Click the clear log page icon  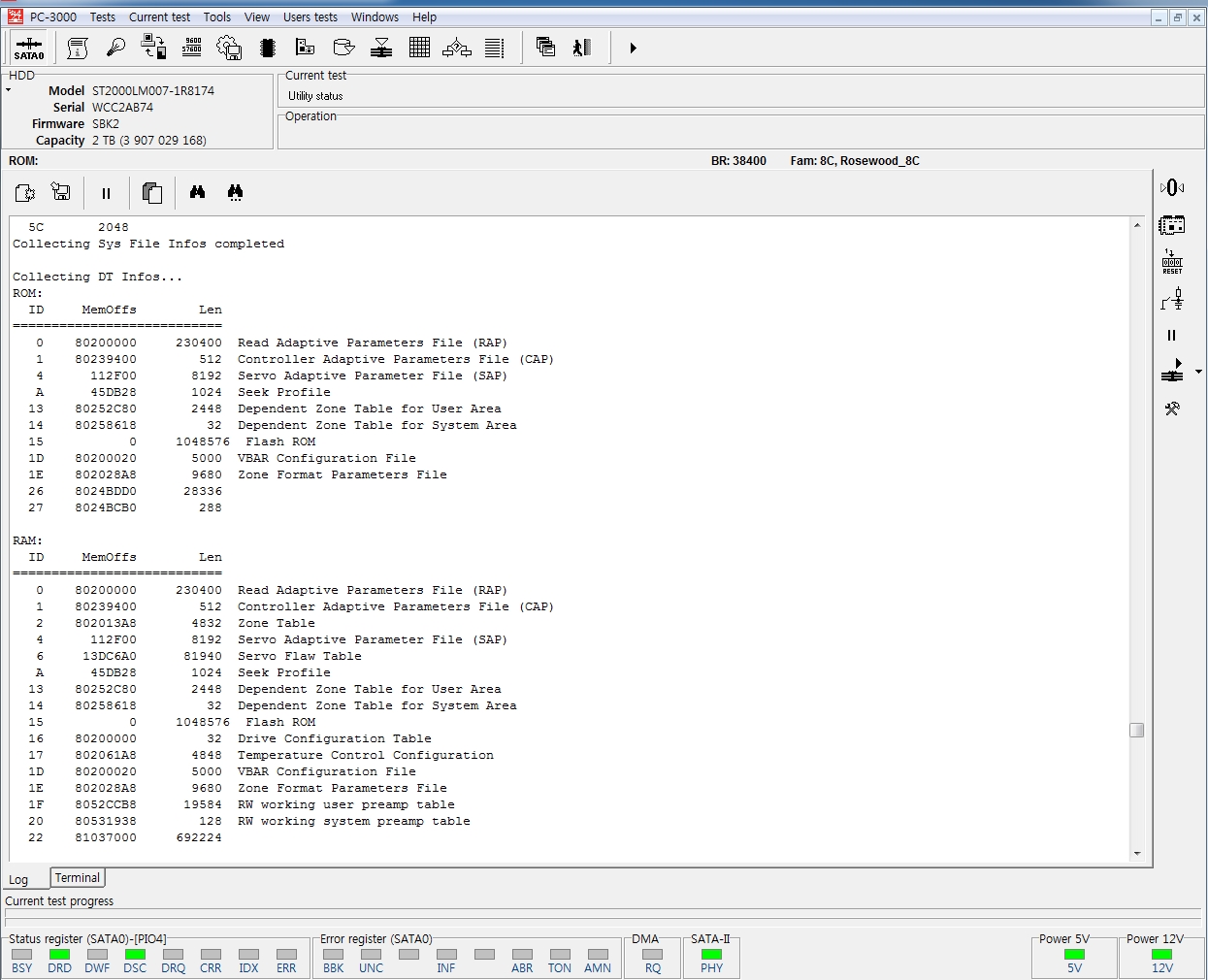[25, 193]
